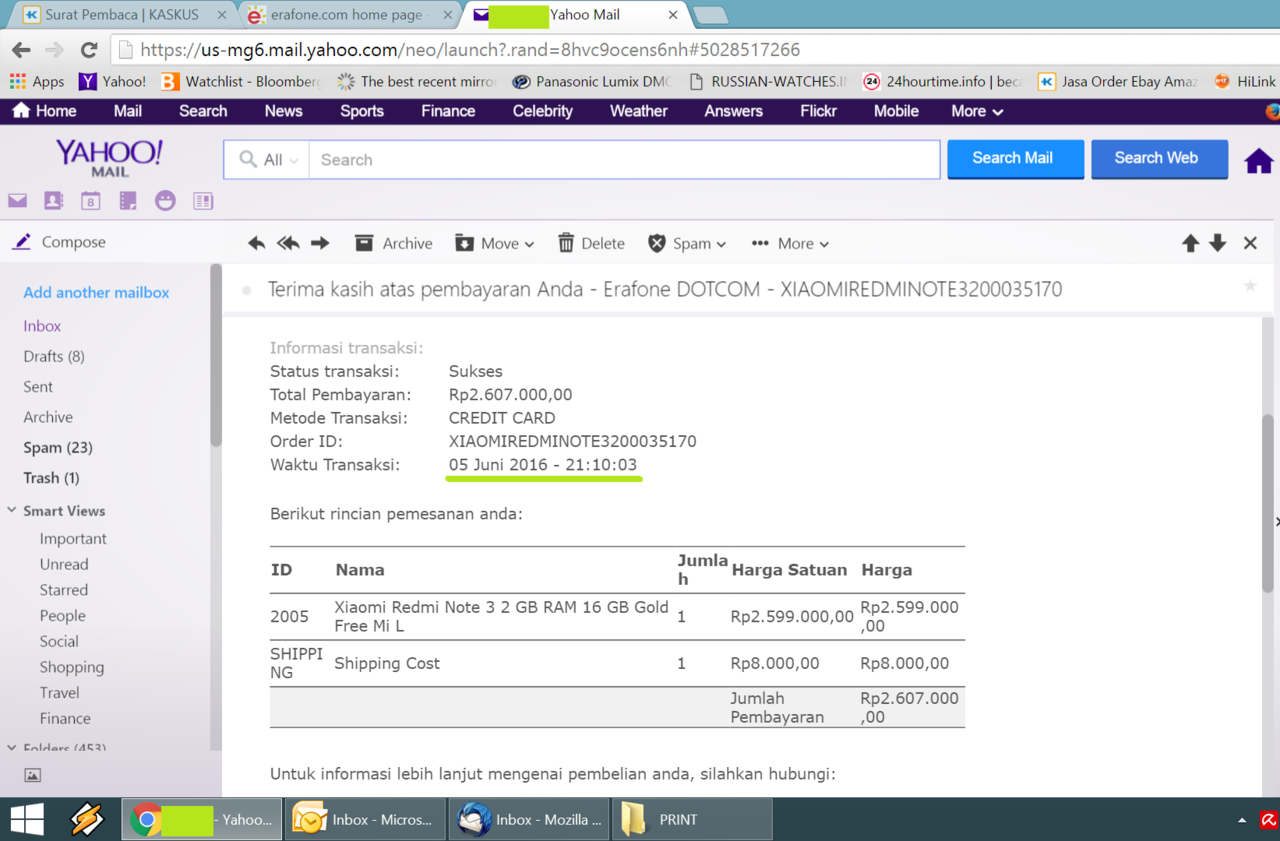Switch to the Surat Pembaca | KASKUS tab

click(x=125, y=15)
